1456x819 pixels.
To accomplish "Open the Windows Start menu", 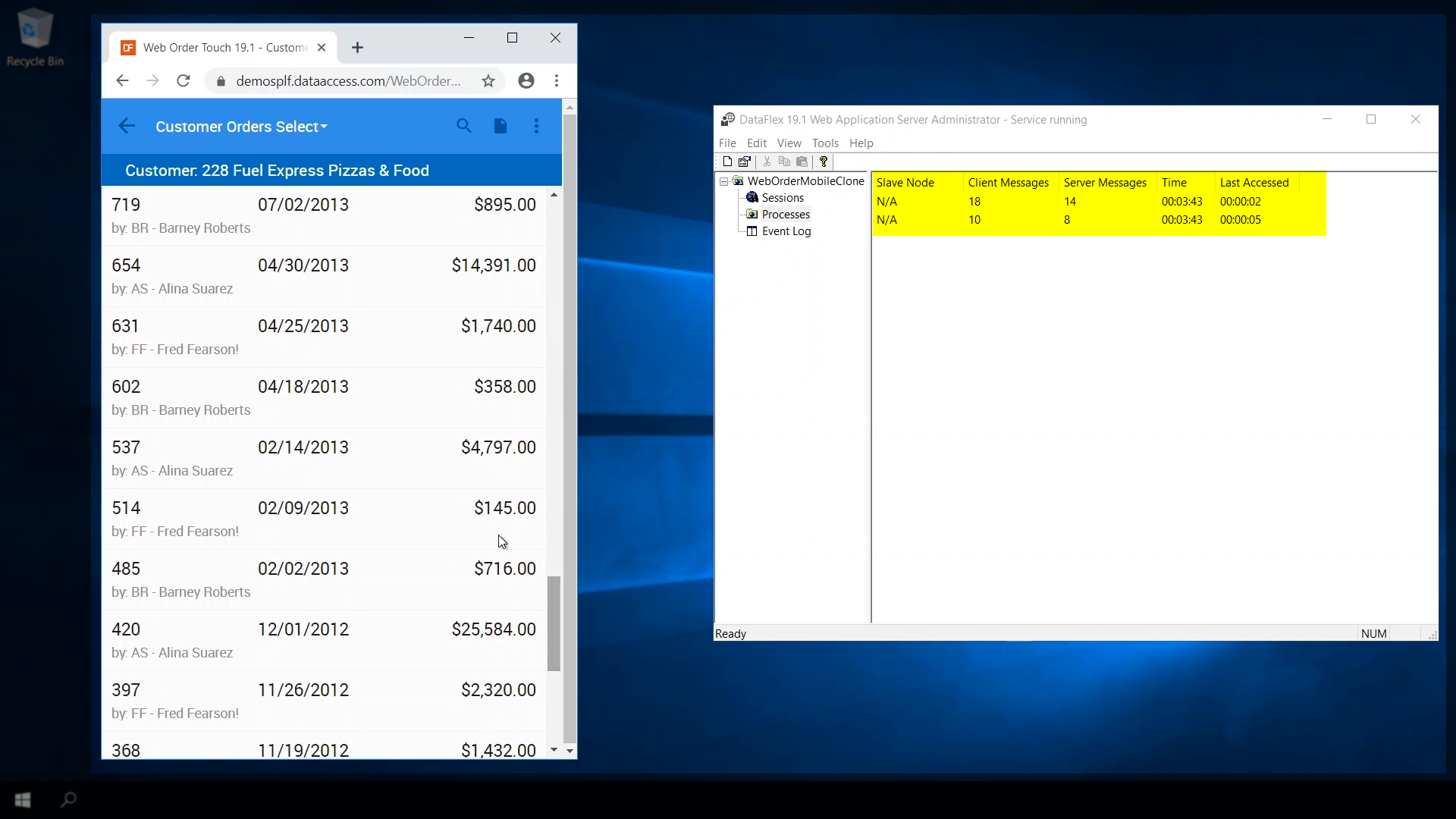I will [23, 799].
